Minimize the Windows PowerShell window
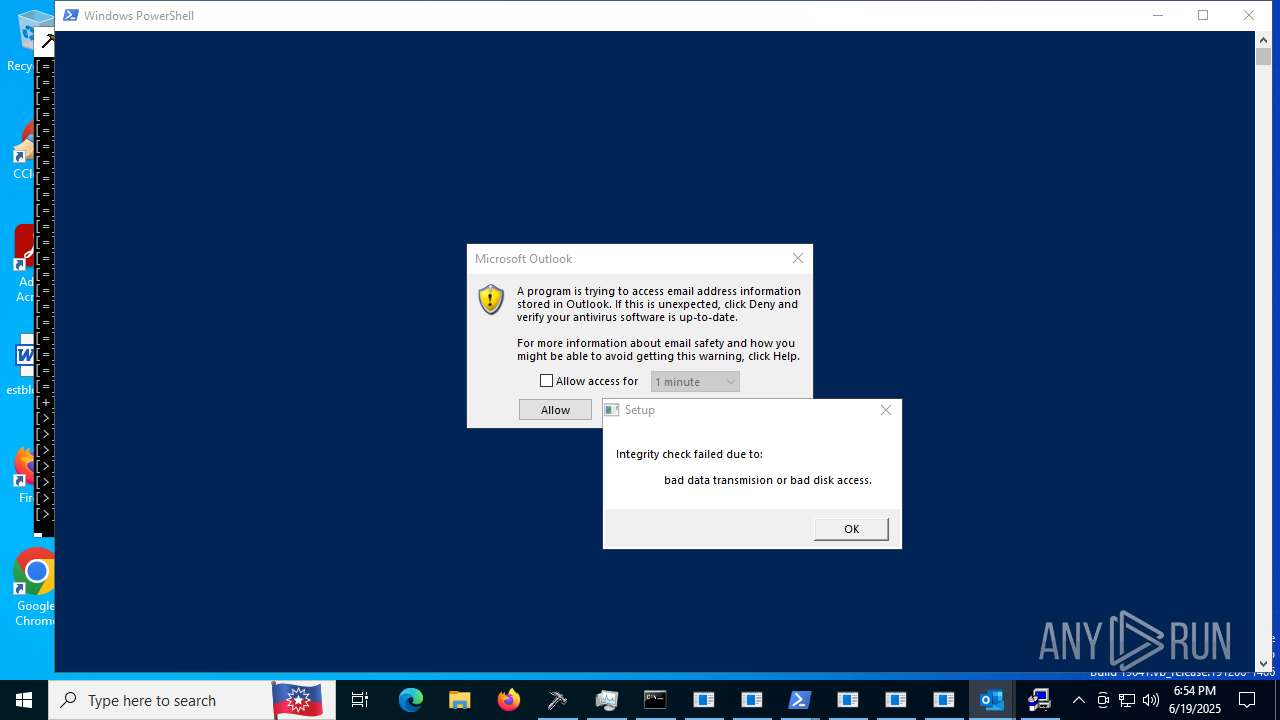This screenshot has height=720, width=1280. (x=1158, y=15)
